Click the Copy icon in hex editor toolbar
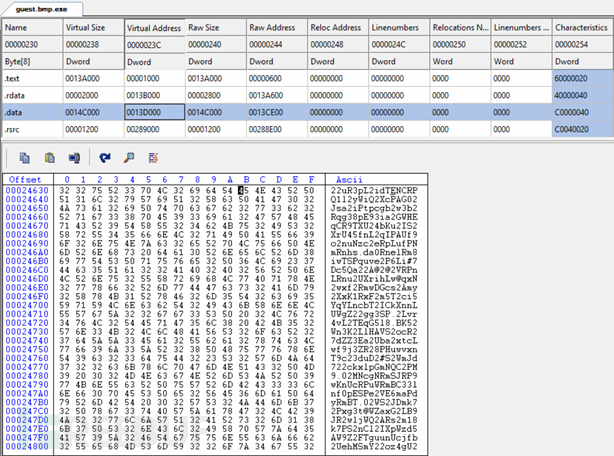Viewport: 614px width, 456px height. tap(24, 158)
